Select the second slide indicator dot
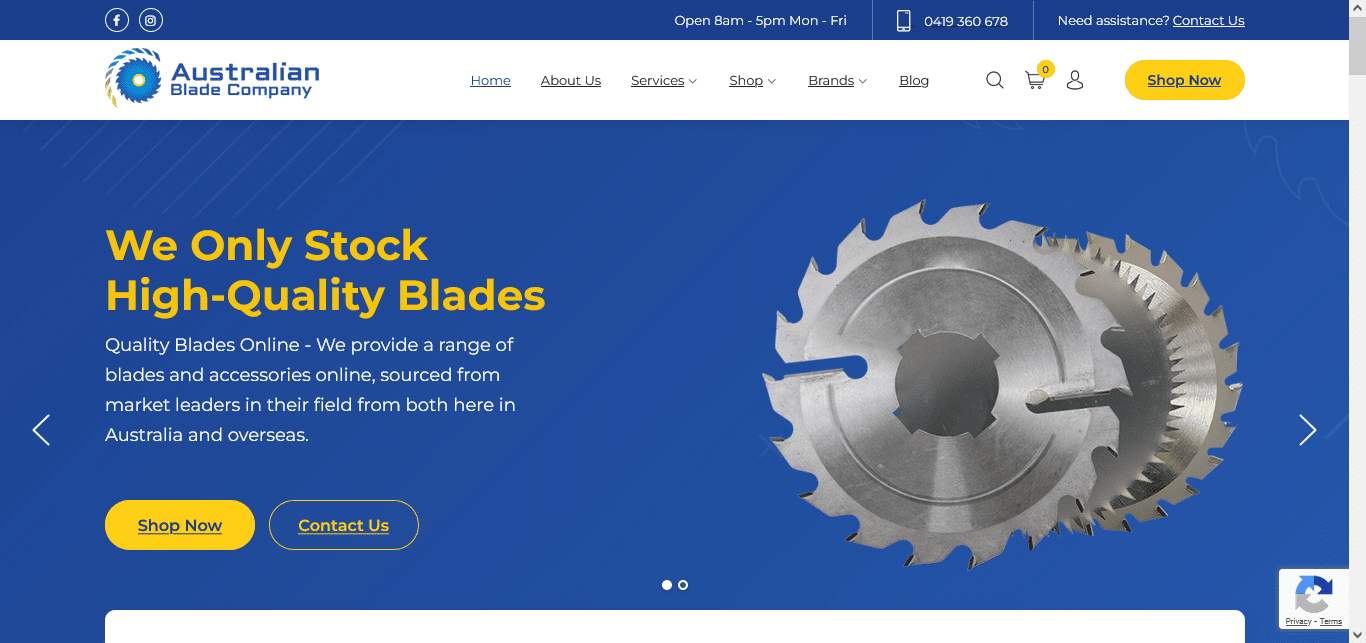The width and height of the screenshot is (1366, 643). [x=683, y=585]
